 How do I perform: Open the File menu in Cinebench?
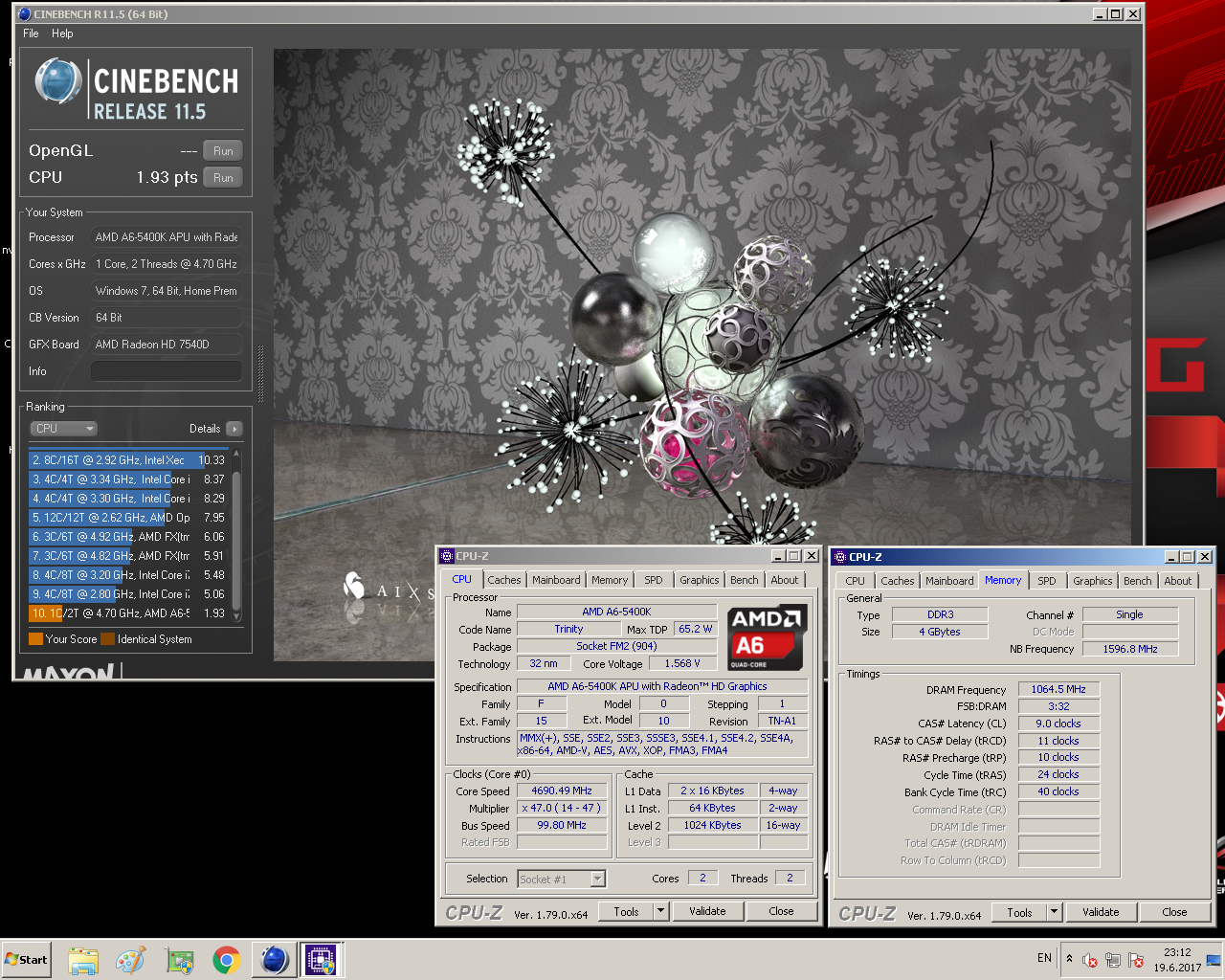(x=31, y=33)
